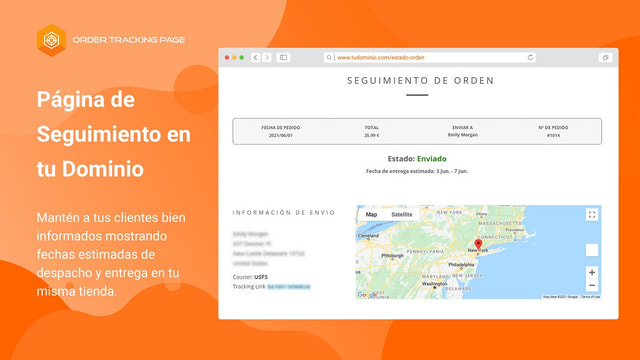Viewport: 640px width, 360px height.
Task: Click the total value 25.99 €
Action: coord(371,135)
